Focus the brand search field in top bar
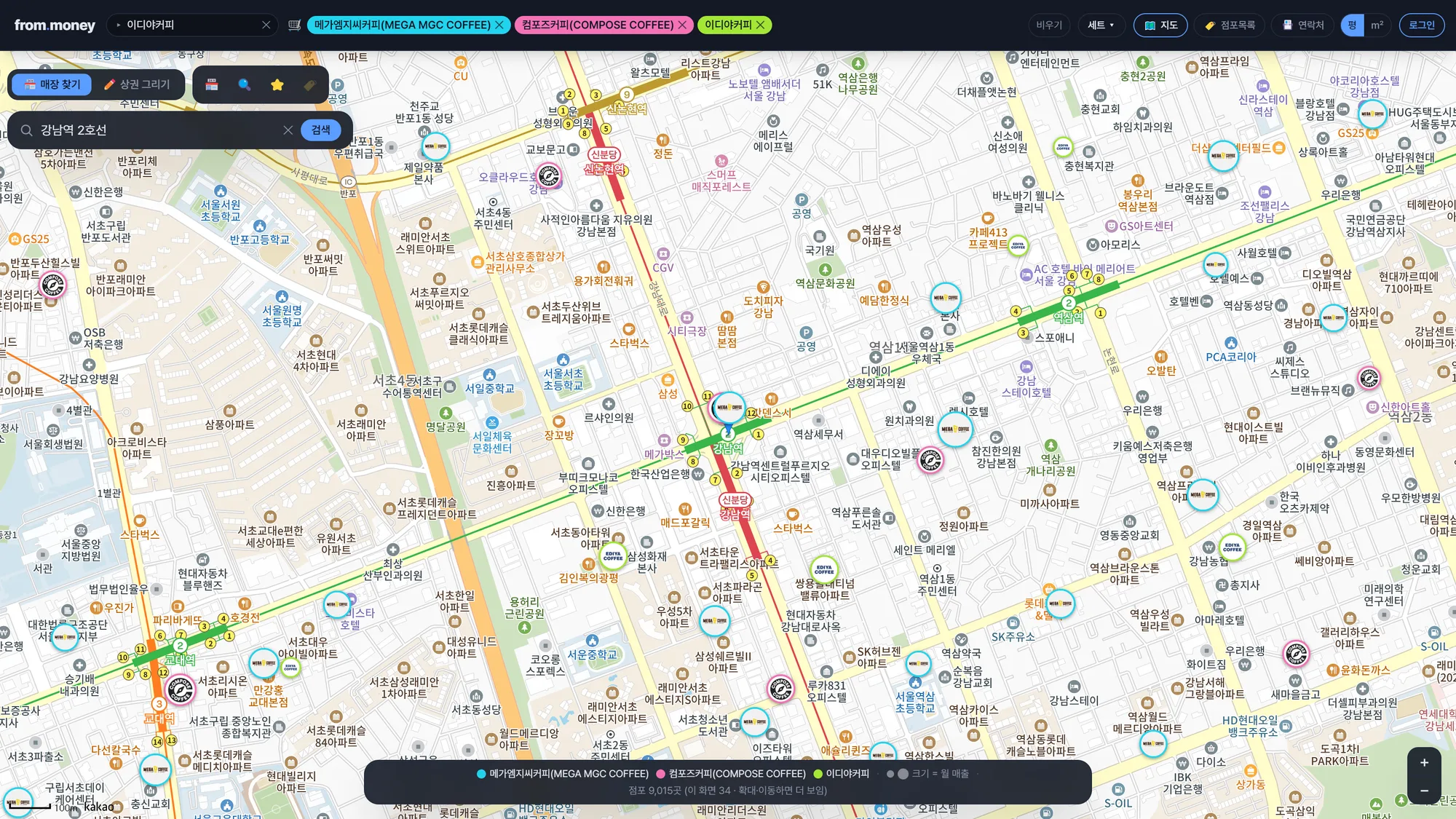This screenshot has width=1456, height=819. 192,25
